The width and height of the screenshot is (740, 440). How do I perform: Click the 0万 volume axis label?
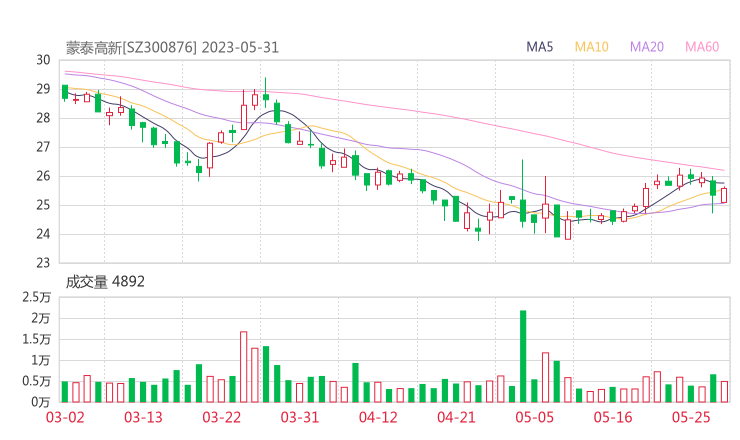pyautogui.click(x=41, y=402)
